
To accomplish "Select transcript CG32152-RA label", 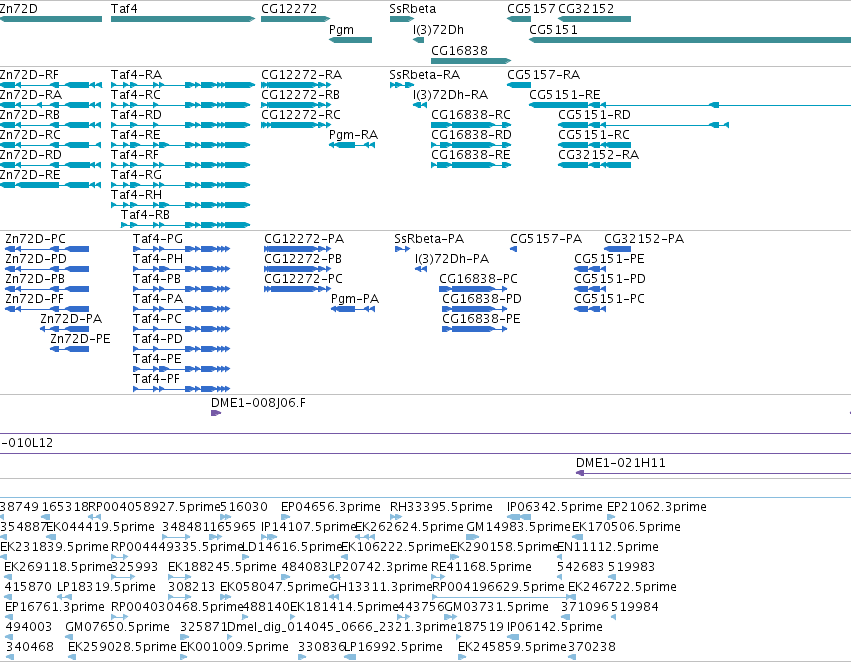I will point(599,155).
